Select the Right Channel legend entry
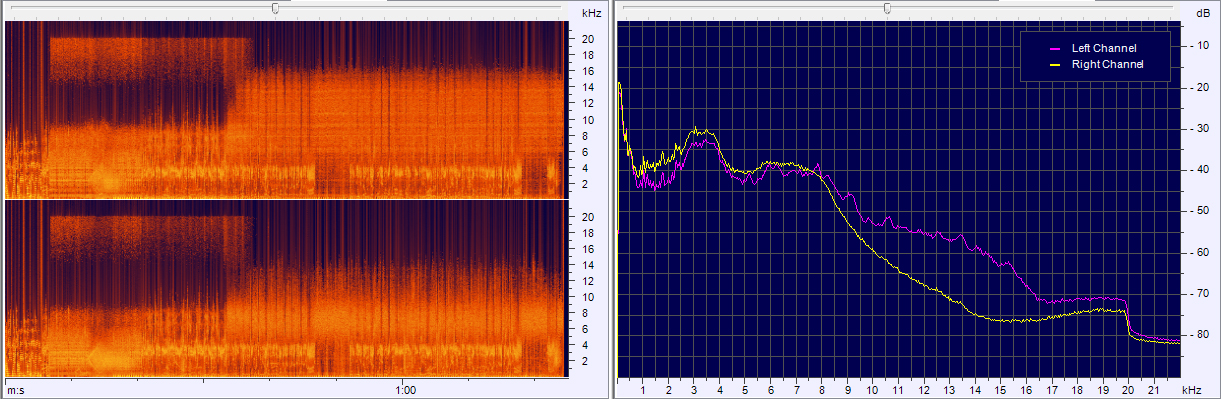Screen dimensions: 1221x399 pos(1107,64)
